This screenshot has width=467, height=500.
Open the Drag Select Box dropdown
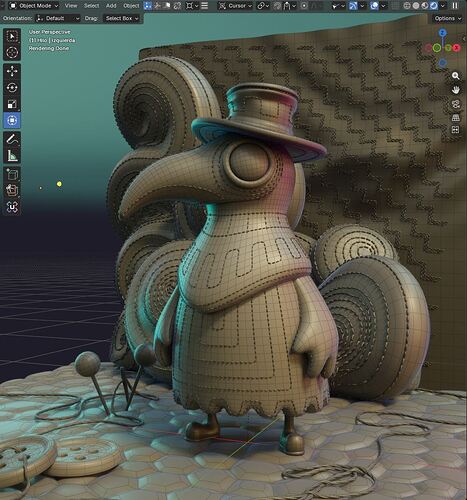[x=122, y=18]
